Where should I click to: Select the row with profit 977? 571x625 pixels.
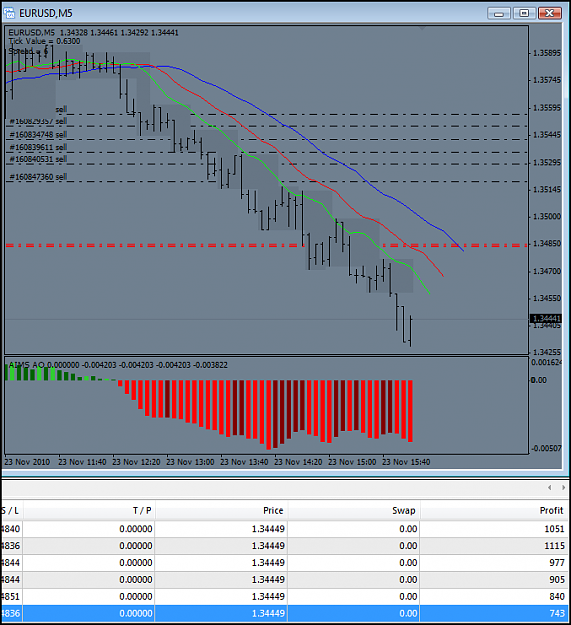pos(285,563)
